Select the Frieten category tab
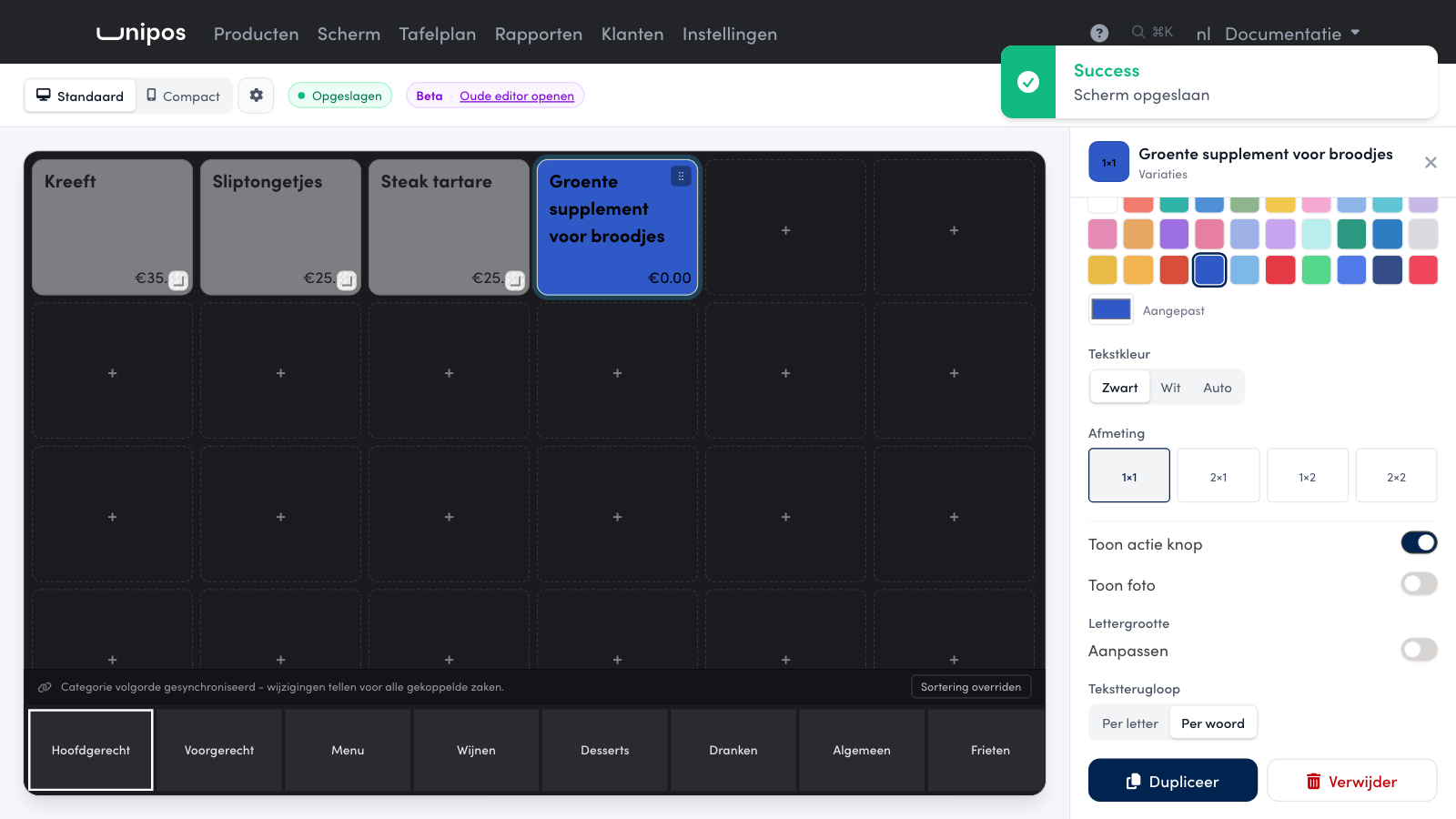The image size is (1456, 819). [989, 751]
